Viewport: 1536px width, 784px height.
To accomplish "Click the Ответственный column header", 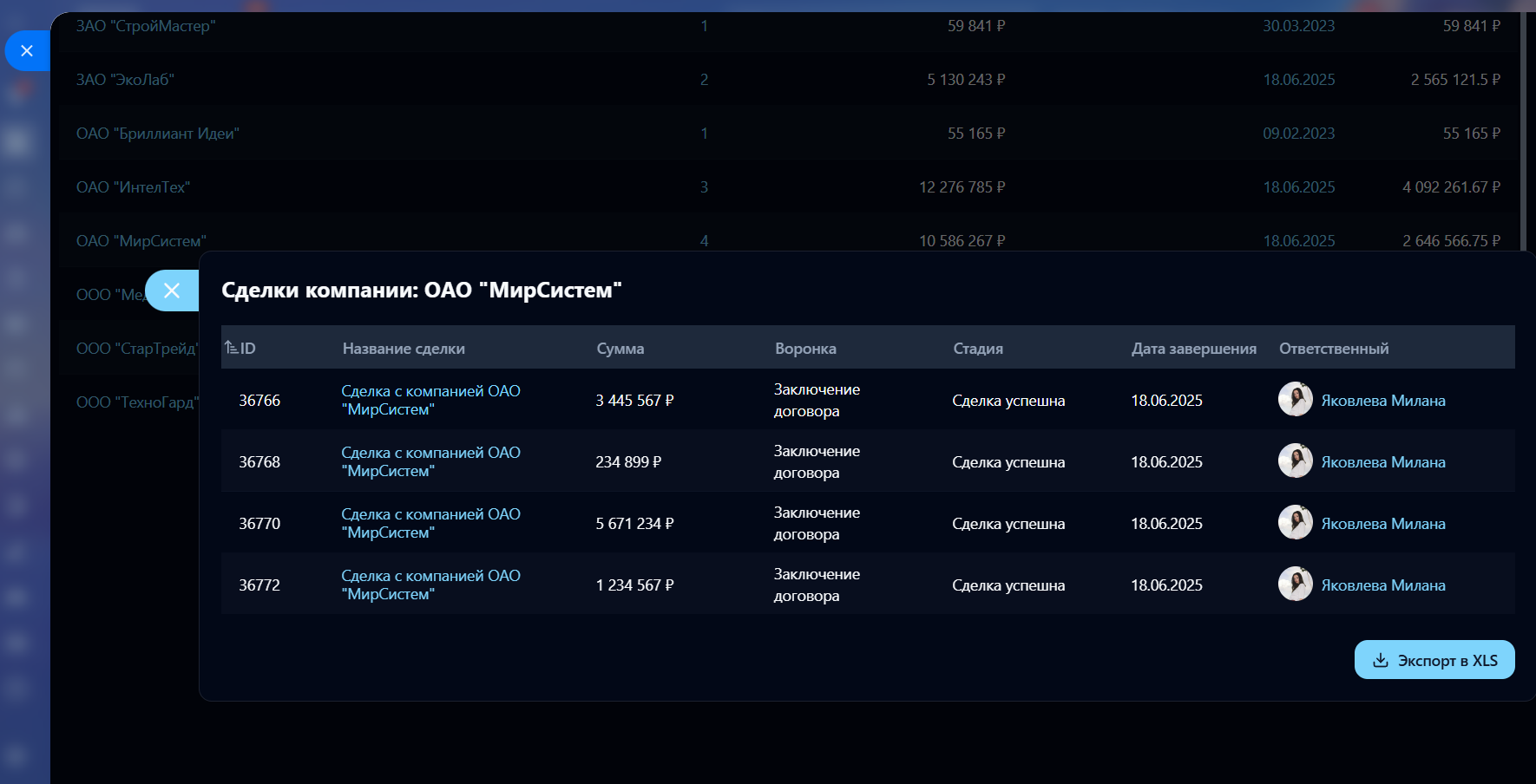I will [1333, 349].
